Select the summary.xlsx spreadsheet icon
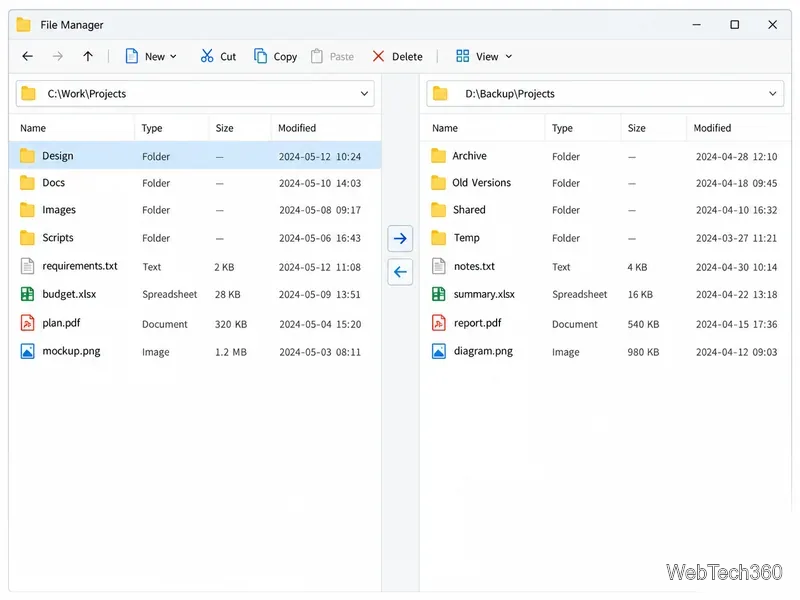 pyautogui.click(x=438, y=294)
